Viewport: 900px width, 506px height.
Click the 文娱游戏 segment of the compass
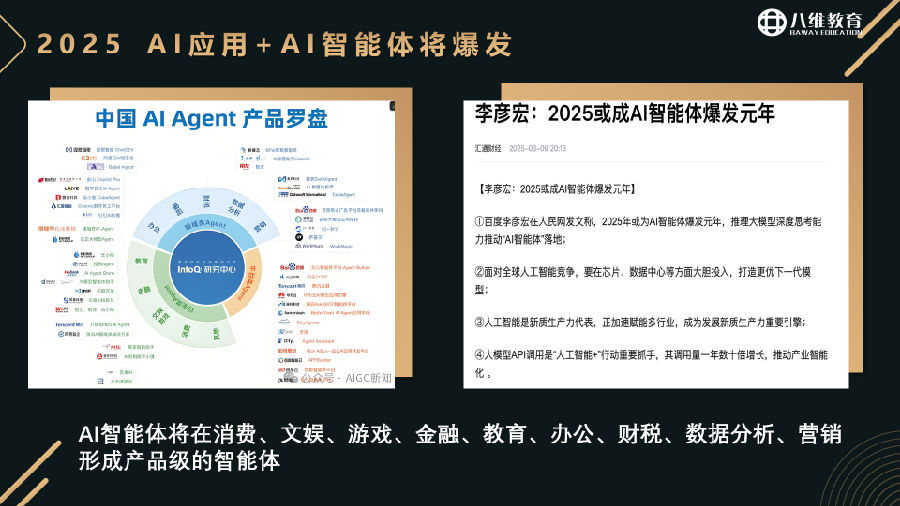tap(161, 316)
